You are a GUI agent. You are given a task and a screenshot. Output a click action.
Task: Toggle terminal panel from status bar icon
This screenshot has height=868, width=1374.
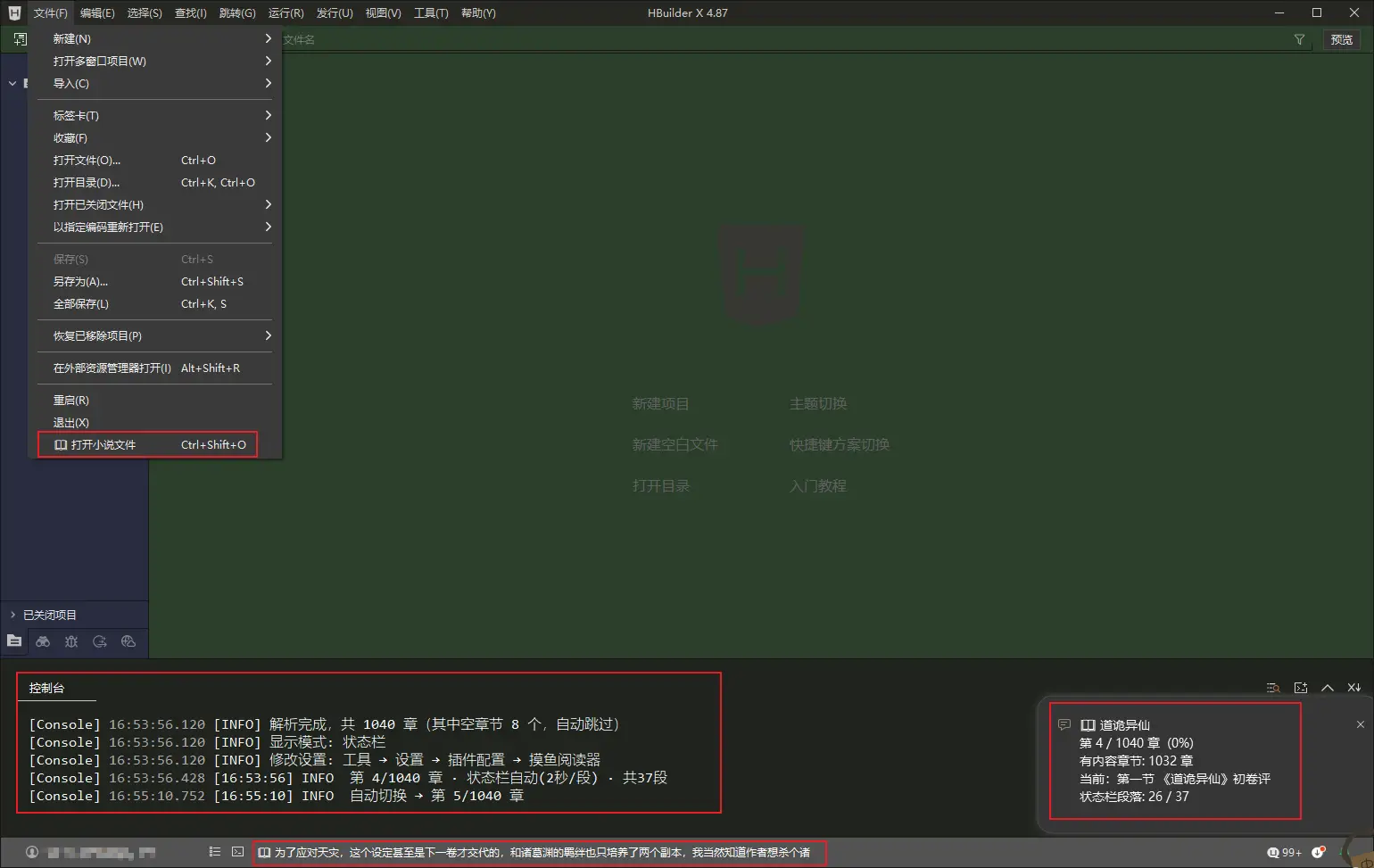(237, 852)
